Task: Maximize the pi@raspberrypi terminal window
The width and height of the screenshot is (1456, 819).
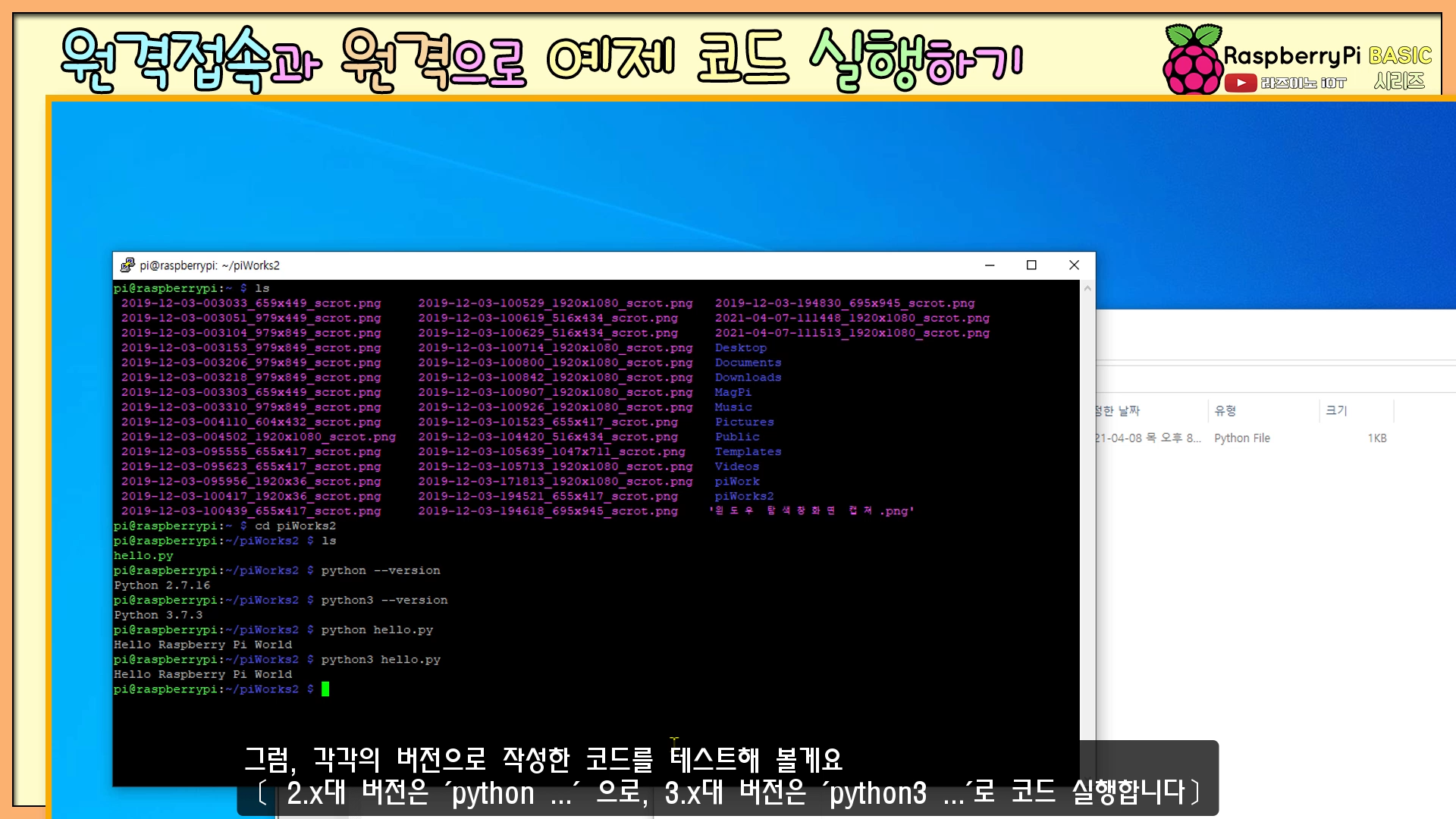Action: 1031,265
